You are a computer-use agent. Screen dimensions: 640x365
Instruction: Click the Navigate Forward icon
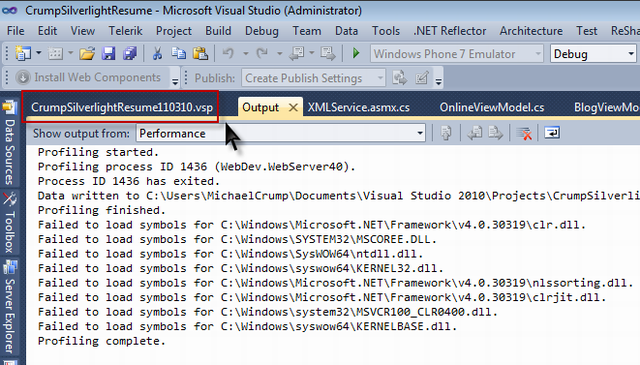328,53
